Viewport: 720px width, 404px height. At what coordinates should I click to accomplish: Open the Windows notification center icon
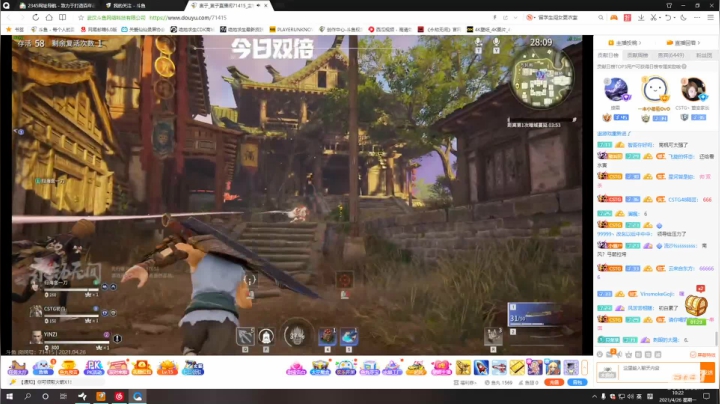[x=707, y=396]
